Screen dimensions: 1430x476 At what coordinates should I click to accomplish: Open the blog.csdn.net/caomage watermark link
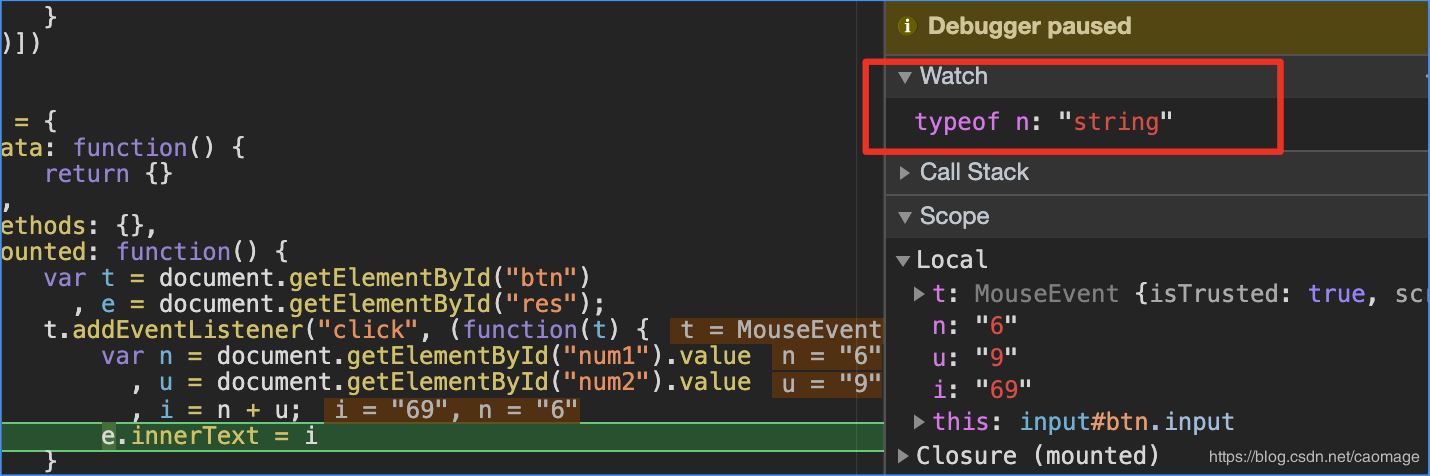point(1312,458)
